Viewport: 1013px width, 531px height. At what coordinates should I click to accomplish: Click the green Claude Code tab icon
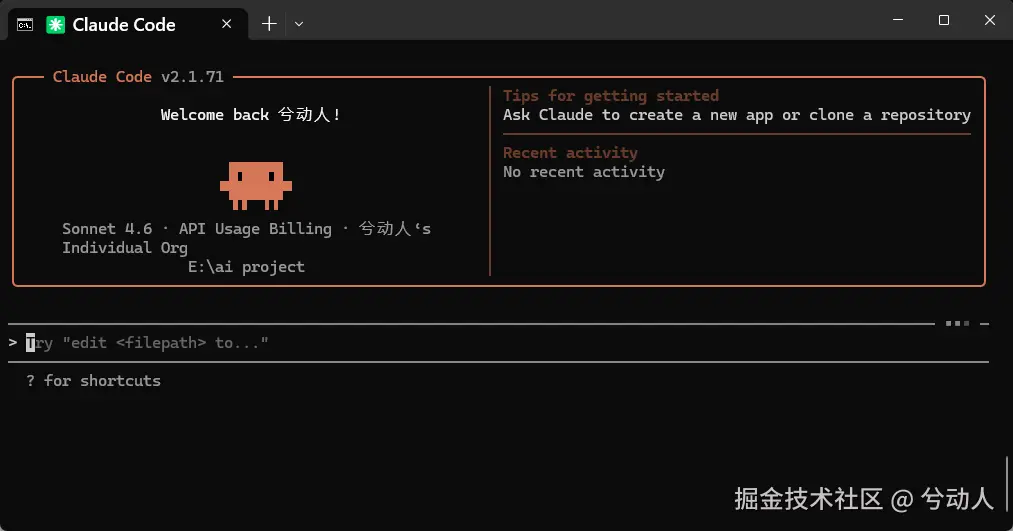point(56,24)
